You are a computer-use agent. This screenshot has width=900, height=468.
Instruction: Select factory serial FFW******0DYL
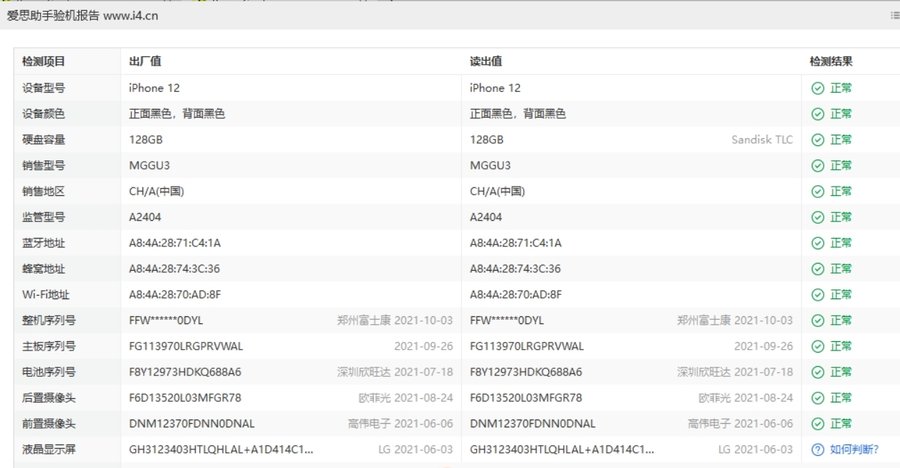[x=166, y=320]
